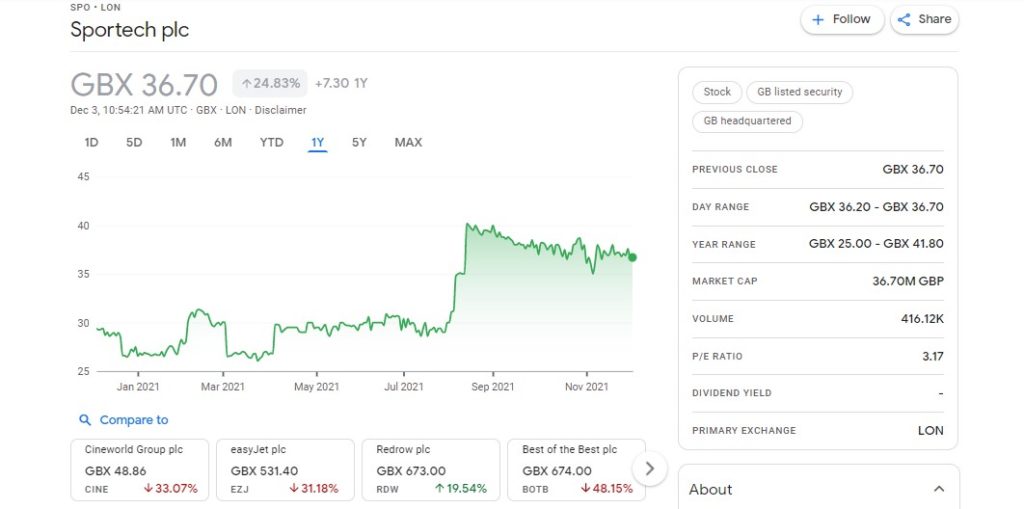1024x509 pixels.
Task: Click the CINE 33.07% decline figure
Action: 170,489
